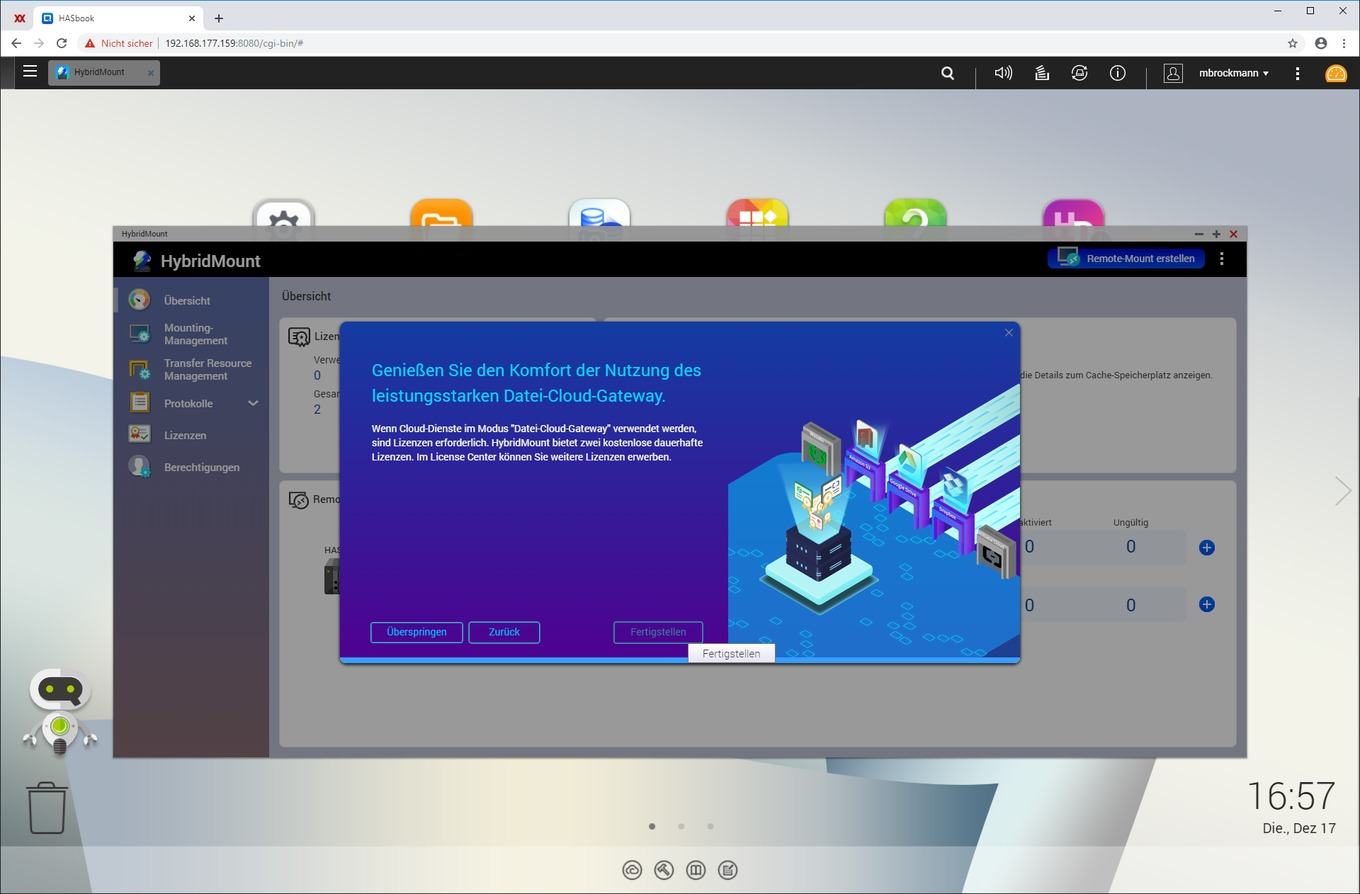Screen dimensions: 1360x894
Task: Close the Datei-Cloud-Gateway wizard dialog
Action: tap(1009, 333)
